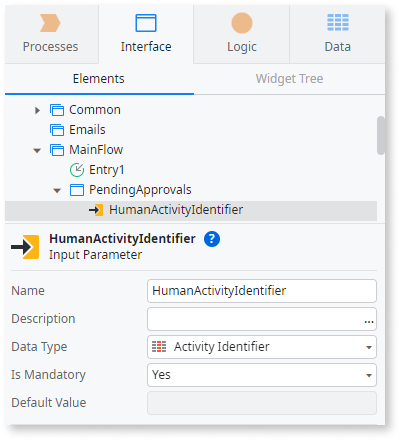
Task: Click the MainFlow flow icon
Action: point(57,150)
